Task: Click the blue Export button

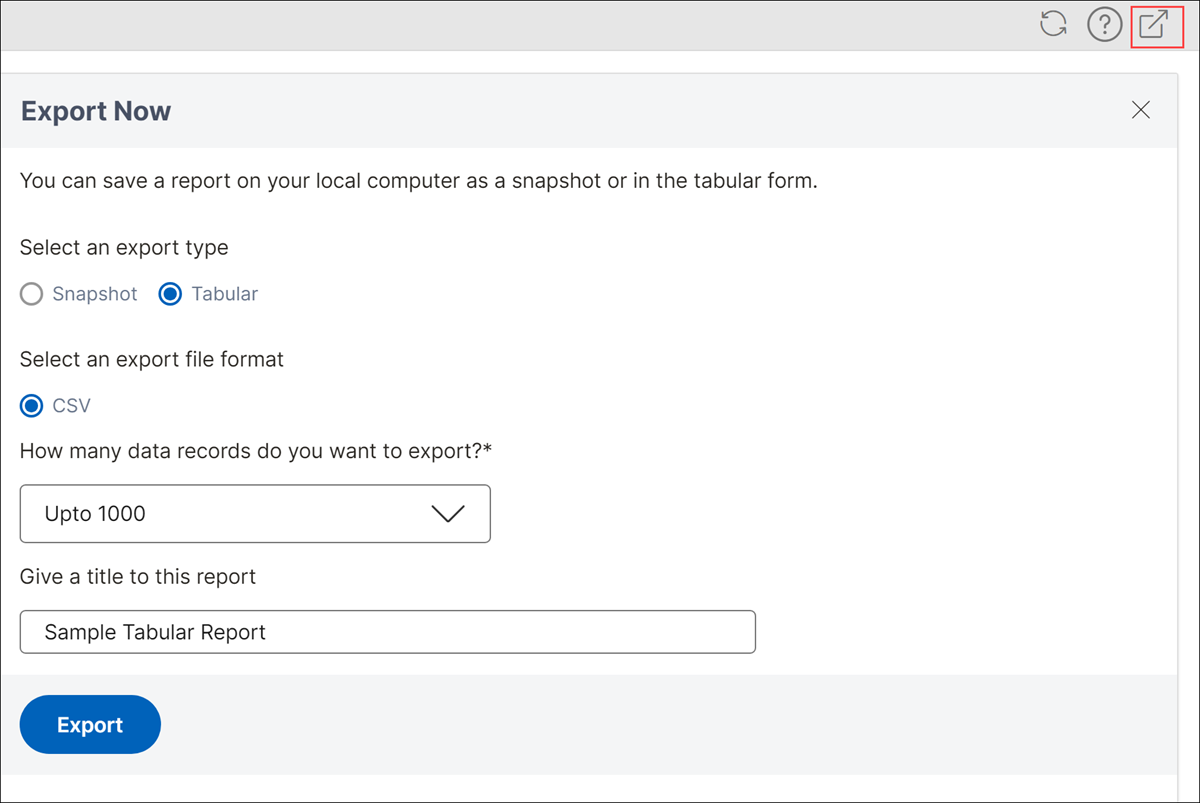Action: tap(90, 725)
